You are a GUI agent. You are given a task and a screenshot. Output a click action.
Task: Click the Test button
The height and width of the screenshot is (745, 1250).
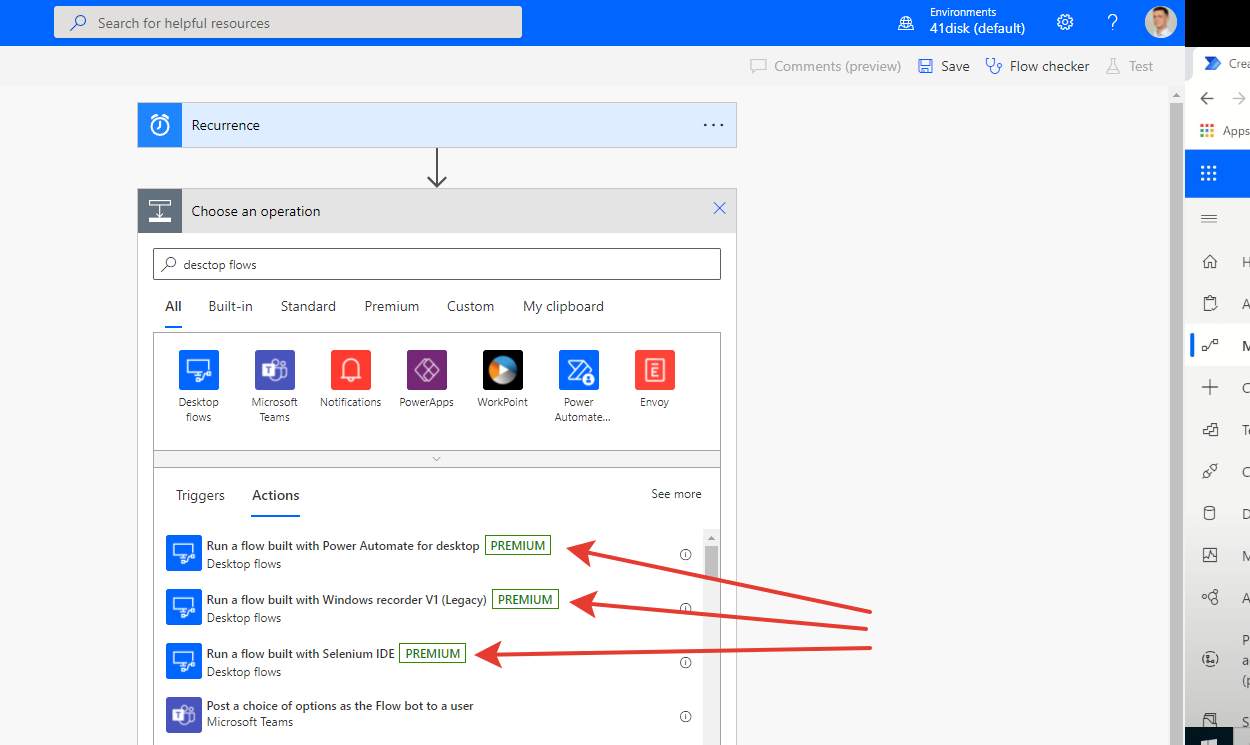click(x=1129, y=66)
